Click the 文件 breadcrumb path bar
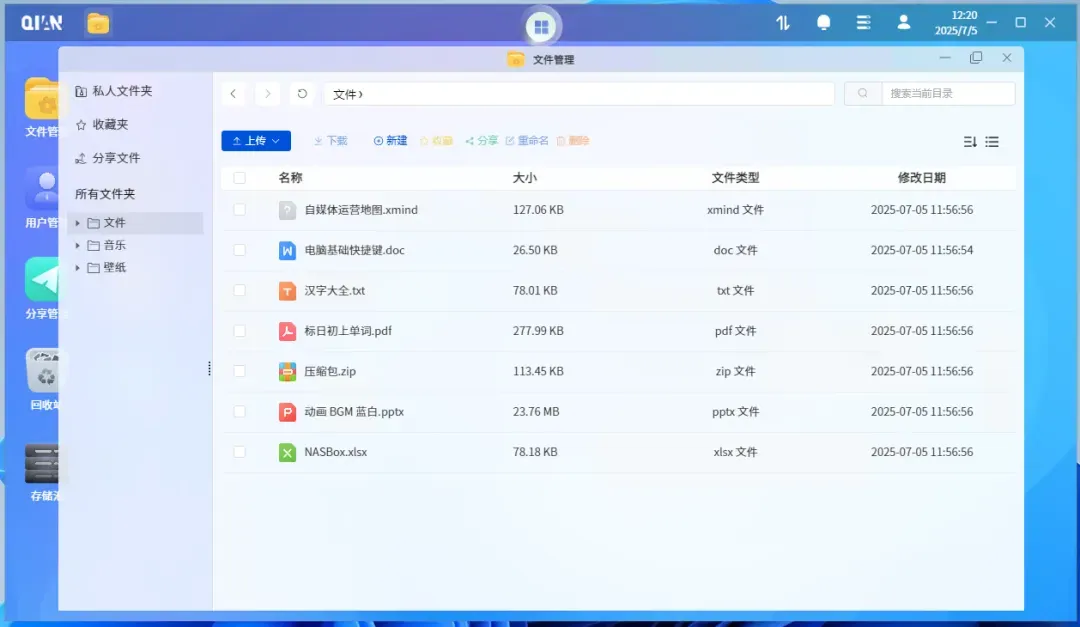 tap(579, 94)
